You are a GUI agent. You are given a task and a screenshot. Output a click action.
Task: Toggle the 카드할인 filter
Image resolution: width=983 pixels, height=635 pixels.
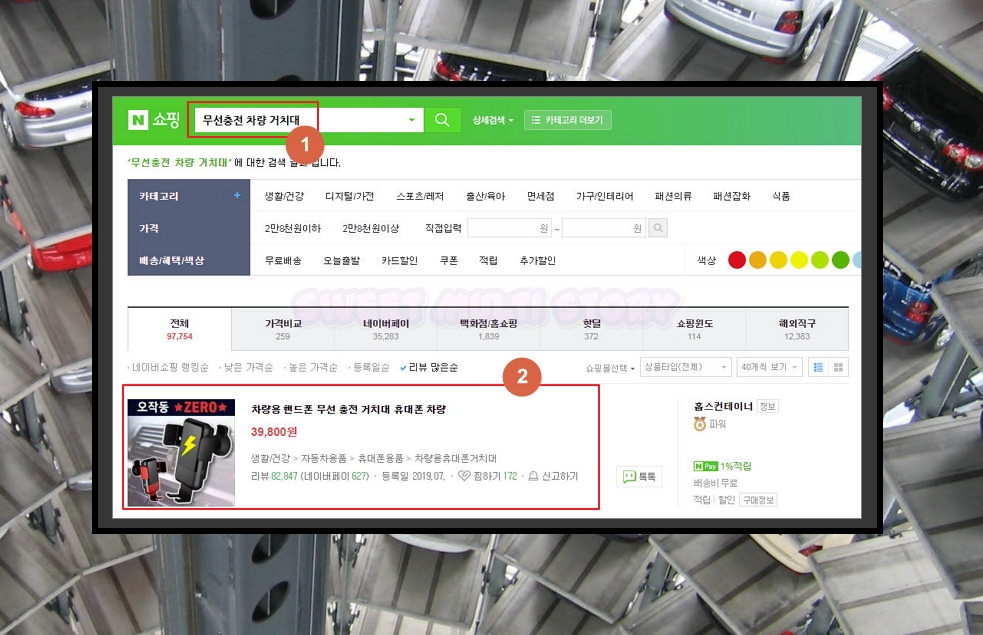pos(399,260)
